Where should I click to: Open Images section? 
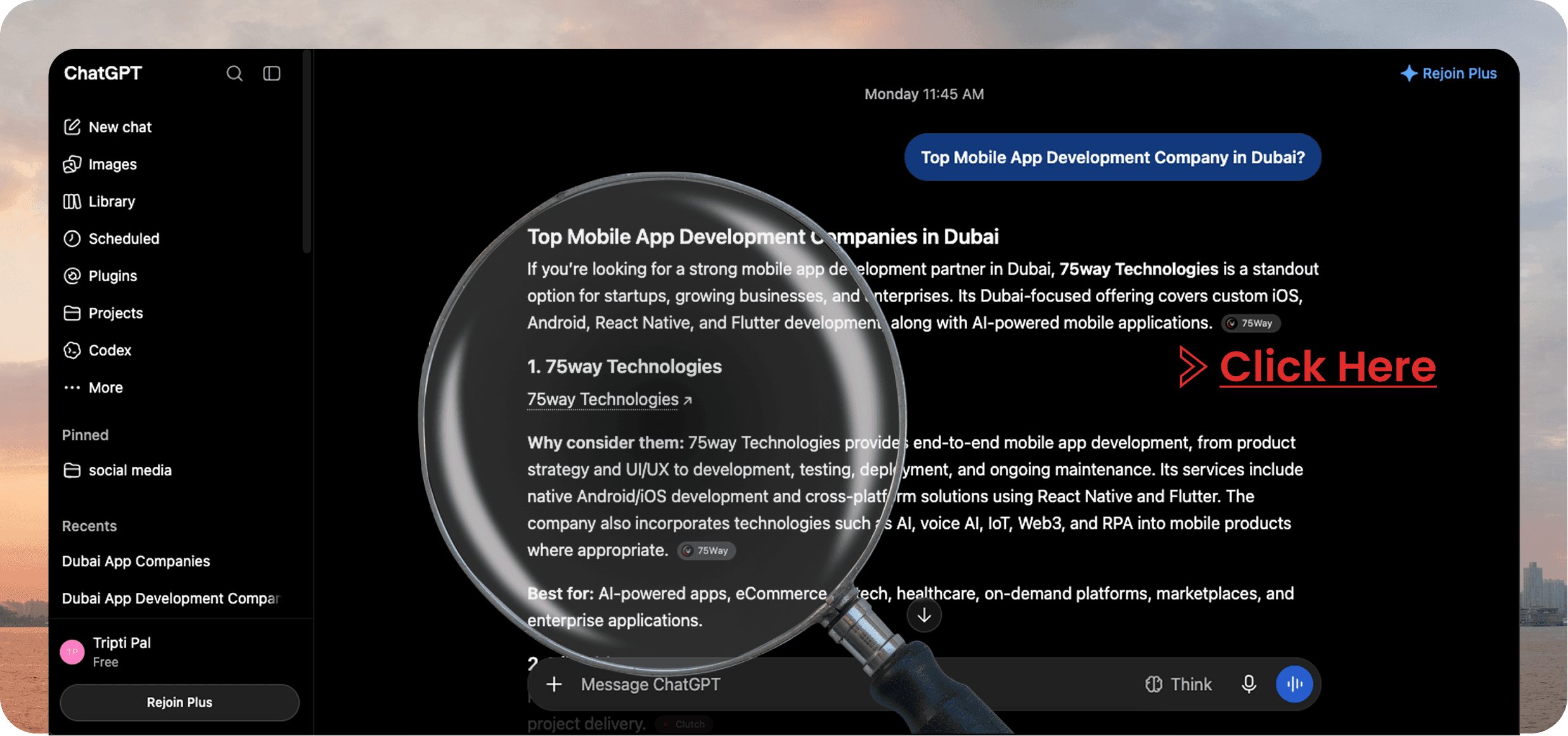point(100,165)
